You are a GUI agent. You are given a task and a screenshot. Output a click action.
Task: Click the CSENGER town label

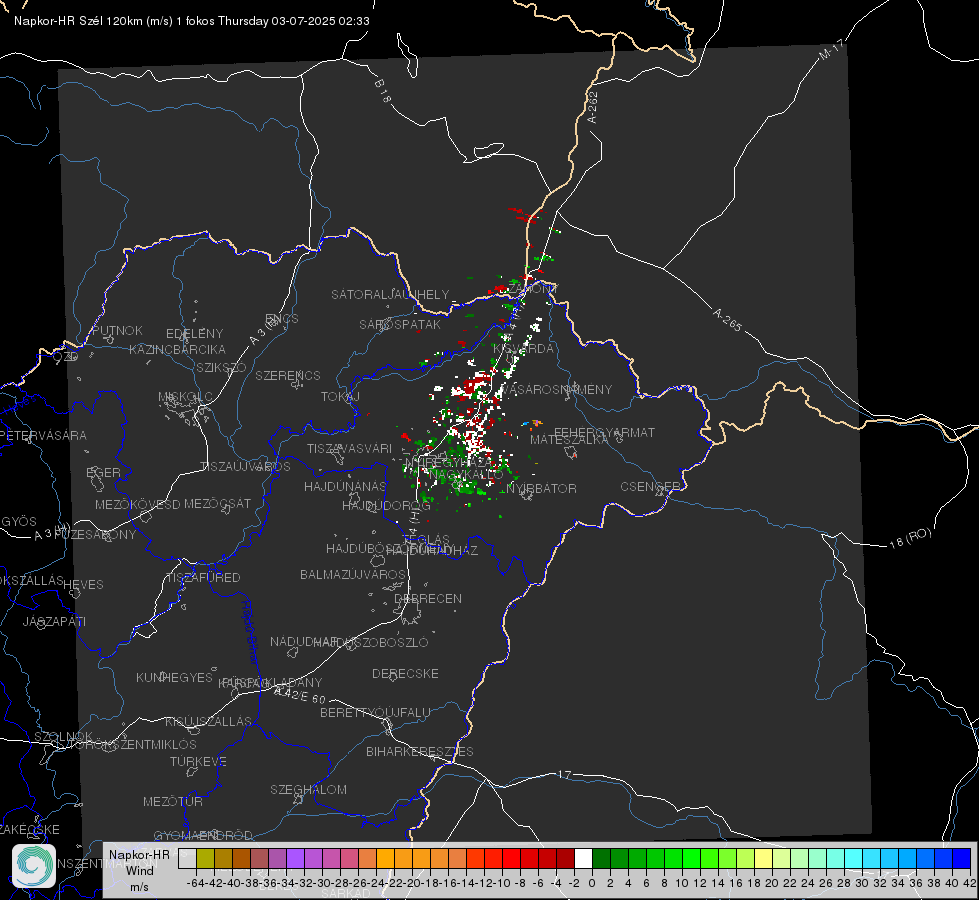[x=650, y=487]
